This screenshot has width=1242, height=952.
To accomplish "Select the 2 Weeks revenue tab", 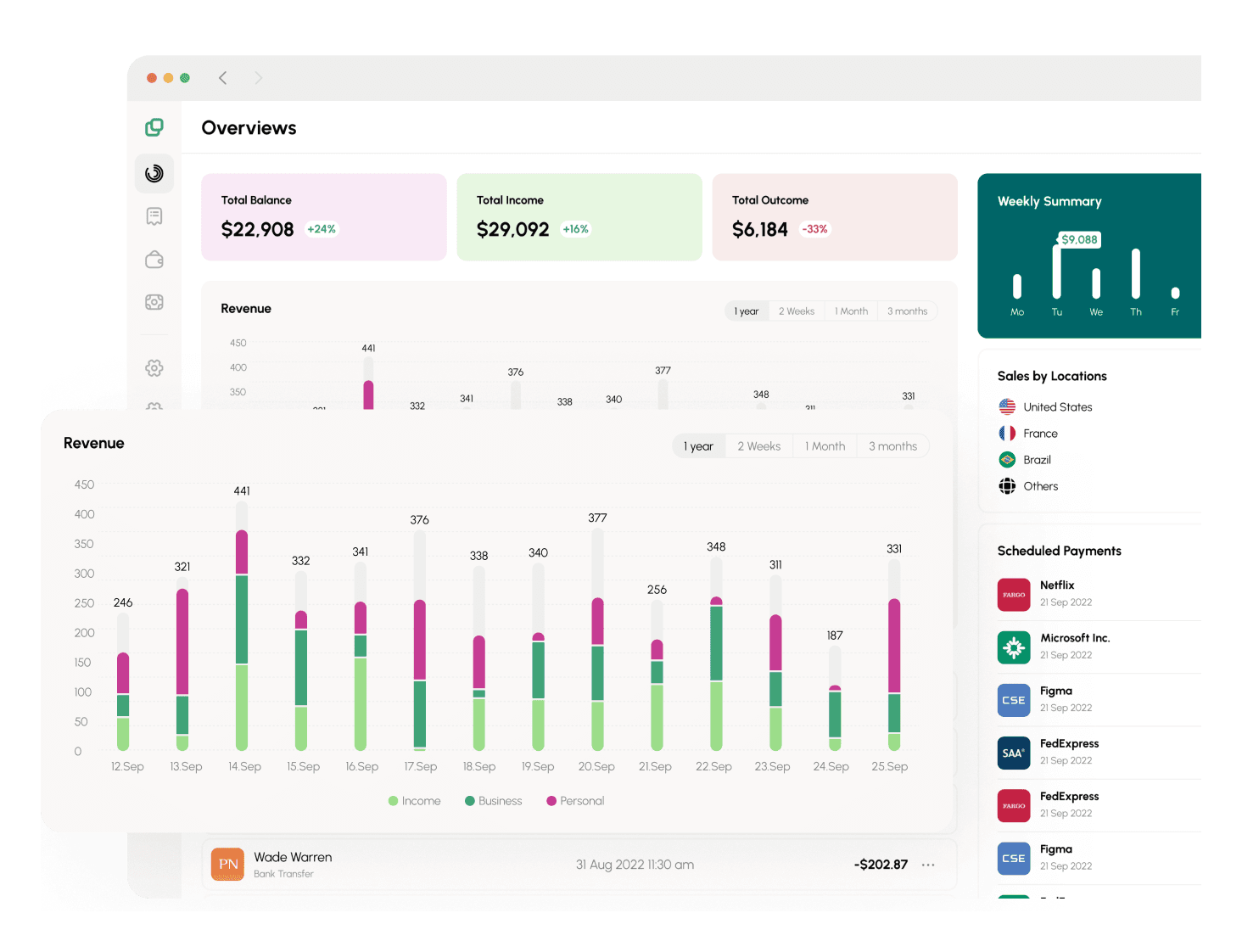I will coord(758,446).
